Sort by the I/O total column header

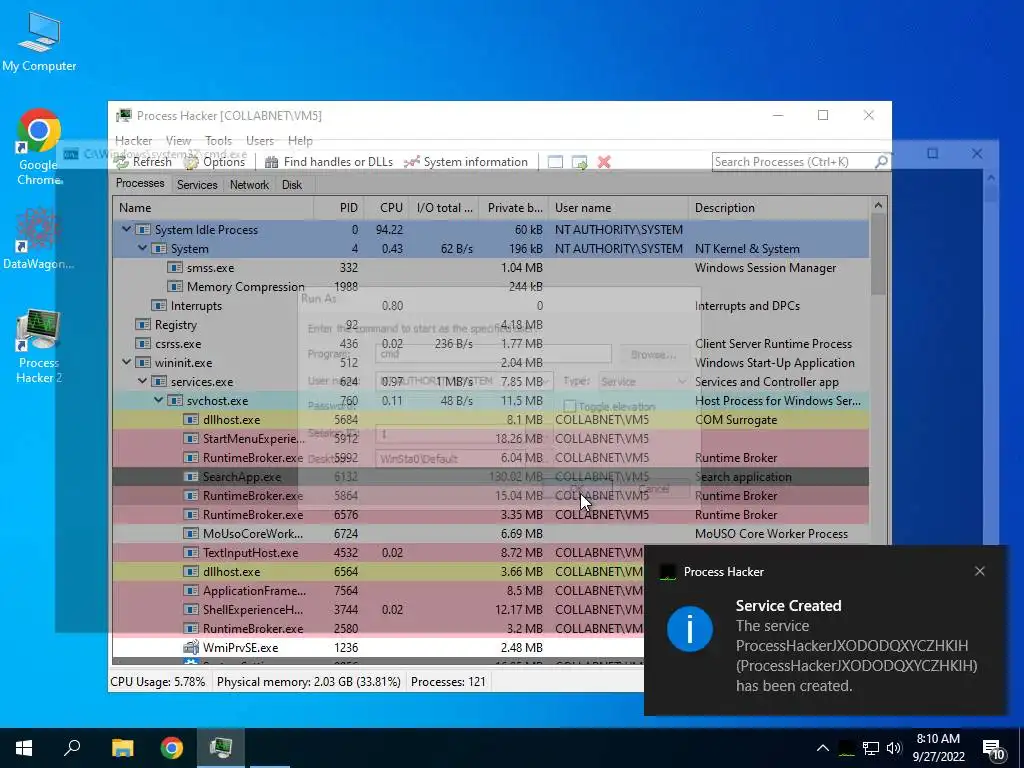point(444,208)
